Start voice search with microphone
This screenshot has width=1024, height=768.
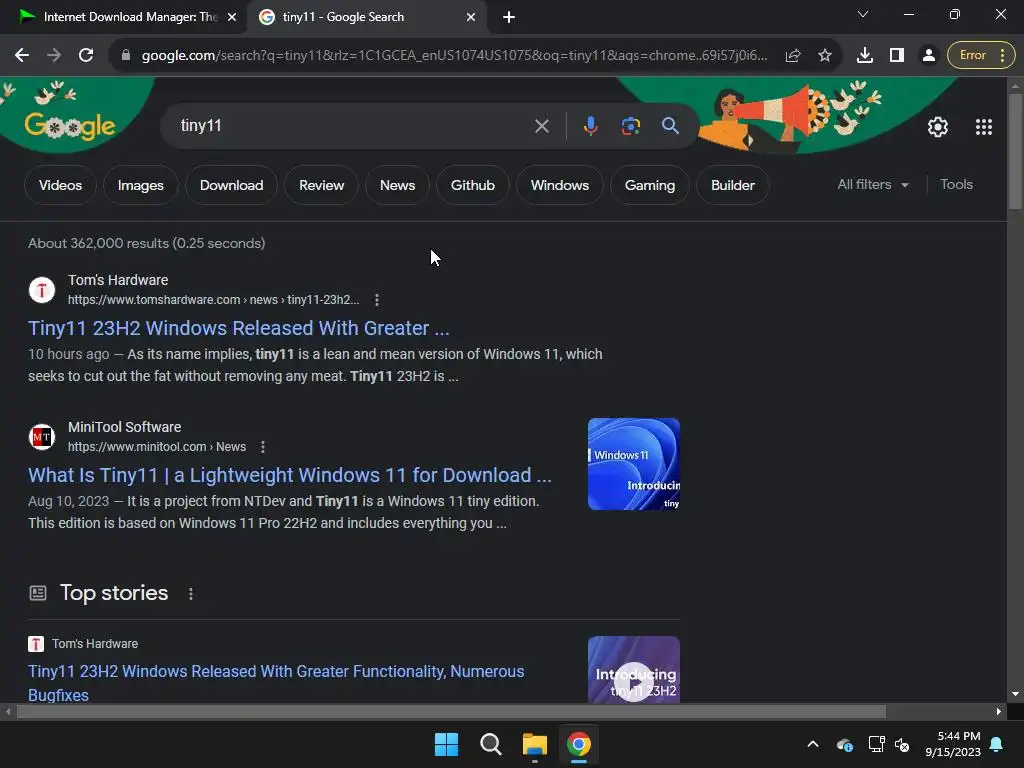tap(590, 125)
